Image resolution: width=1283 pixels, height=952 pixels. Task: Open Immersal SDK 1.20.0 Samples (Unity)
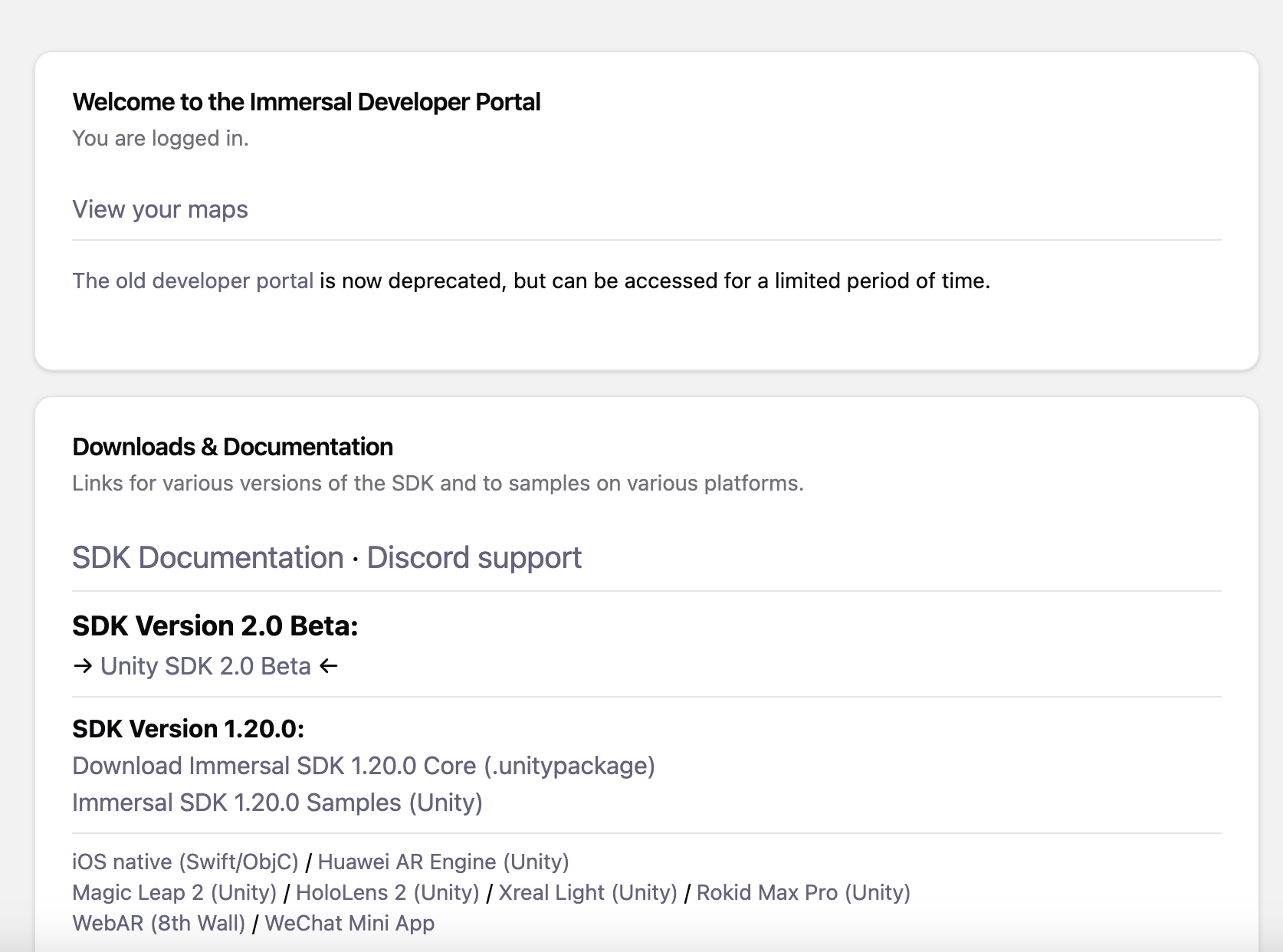pos(277,803)
